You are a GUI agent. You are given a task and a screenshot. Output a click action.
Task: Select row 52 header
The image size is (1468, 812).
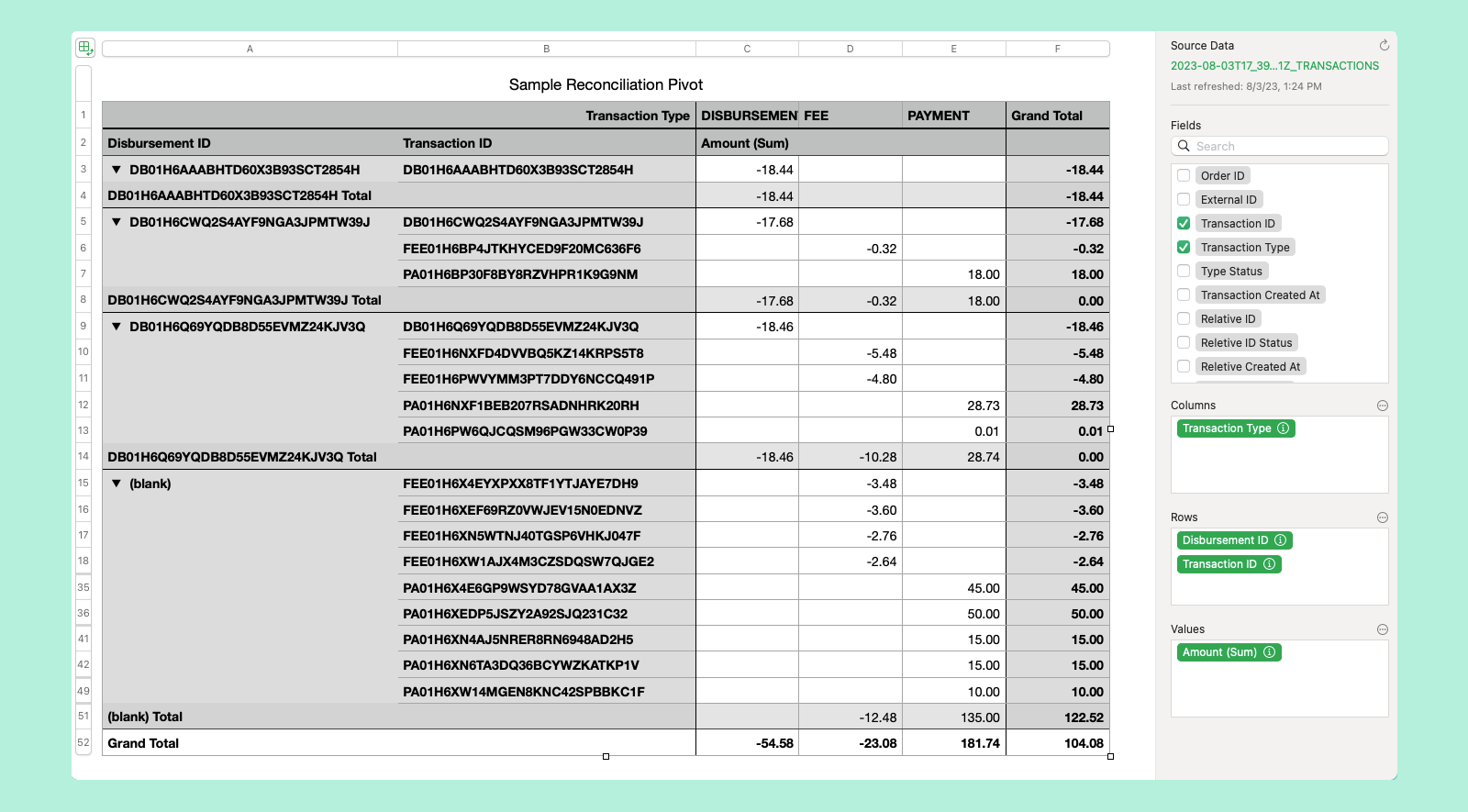(83, 743)
